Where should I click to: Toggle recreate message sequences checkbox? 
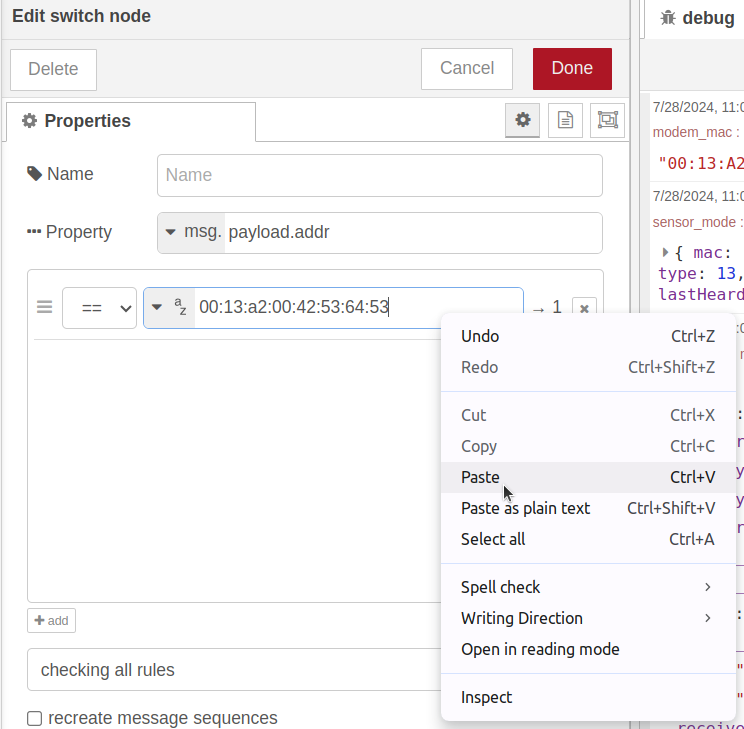coord(34,718)
